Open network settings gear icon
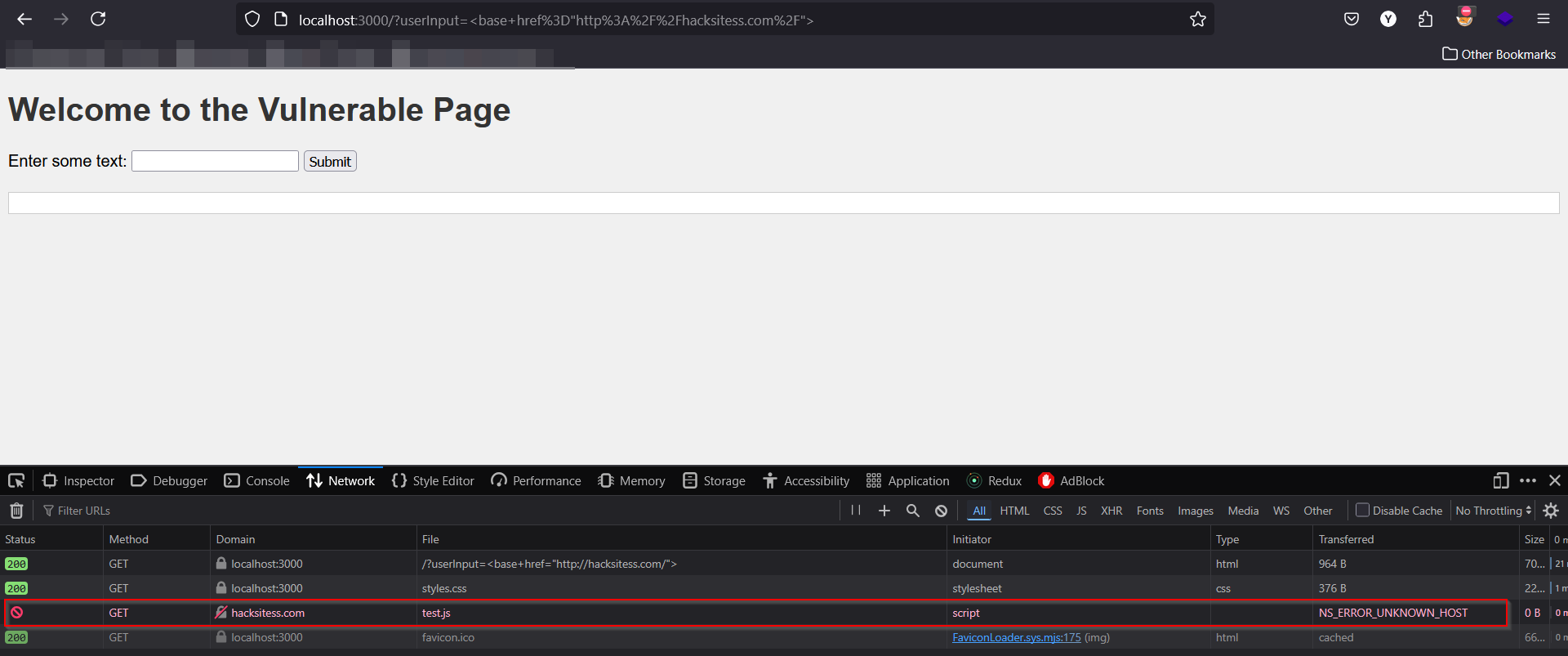The image size is (1568, 656). click(1551, 511)
